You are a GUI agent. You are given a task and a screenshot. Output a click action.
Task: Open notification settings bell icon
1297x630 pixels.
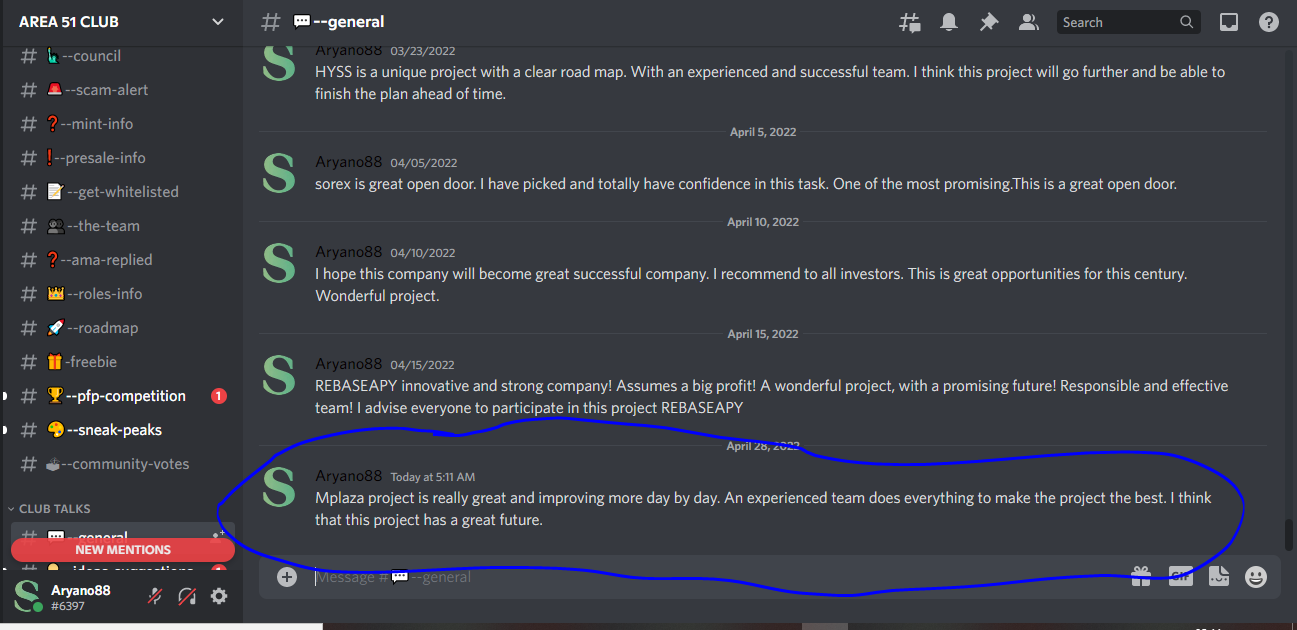point(949,22)
